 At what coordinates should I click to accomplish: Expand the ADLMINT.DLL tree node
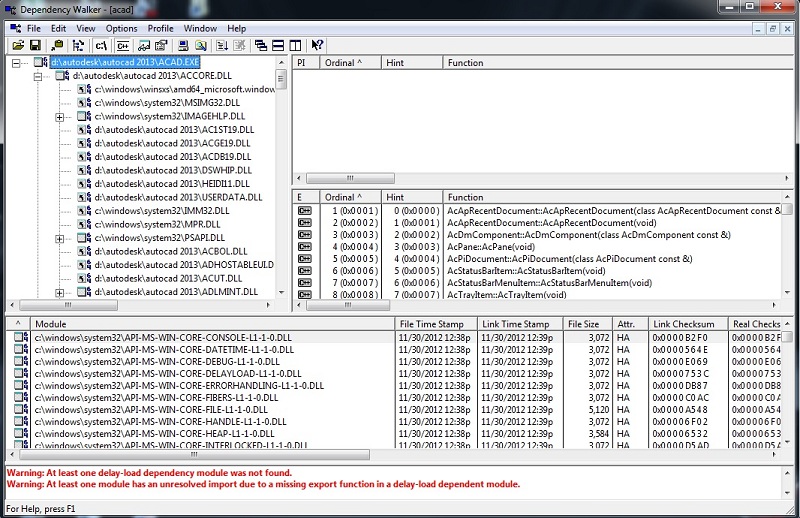(60, 293)
